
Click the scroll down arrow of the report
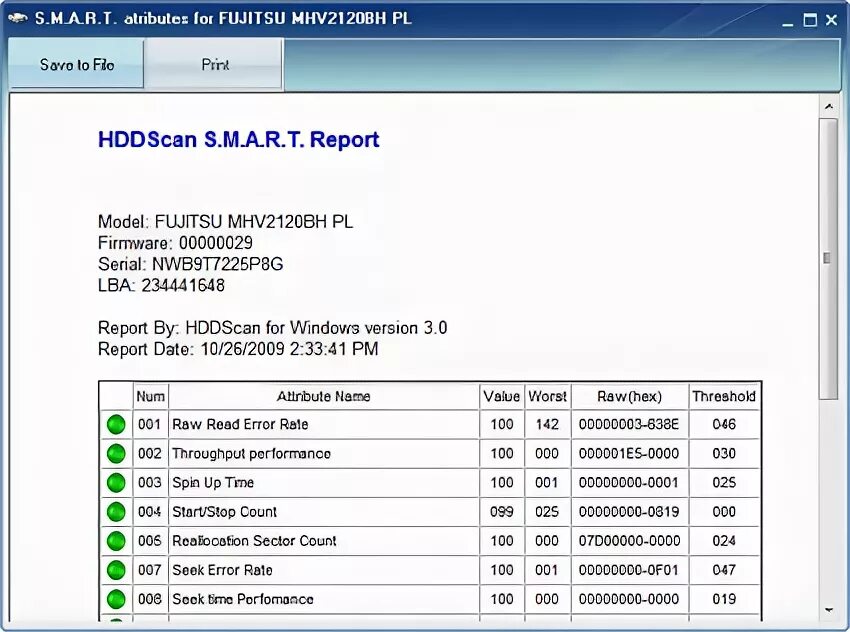coord(828,610)
